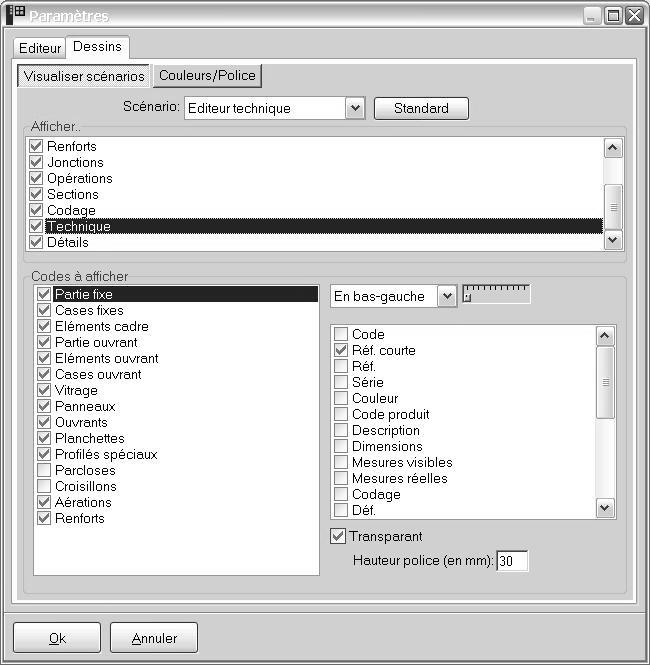Uncheck Eléments ouvrant checkbox
This screenshot has width=650, height=665.
point(44,358)
